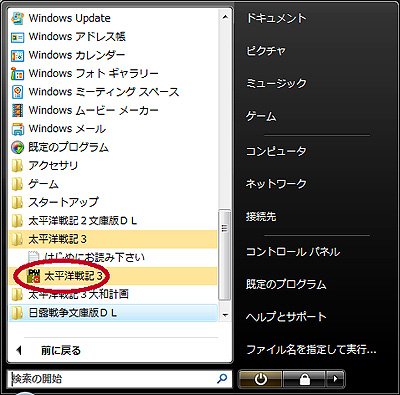This screenshot has height=395, width=400.
Task: Click the Windows アドレス帳 icon
Action: (x=17, y=37)
